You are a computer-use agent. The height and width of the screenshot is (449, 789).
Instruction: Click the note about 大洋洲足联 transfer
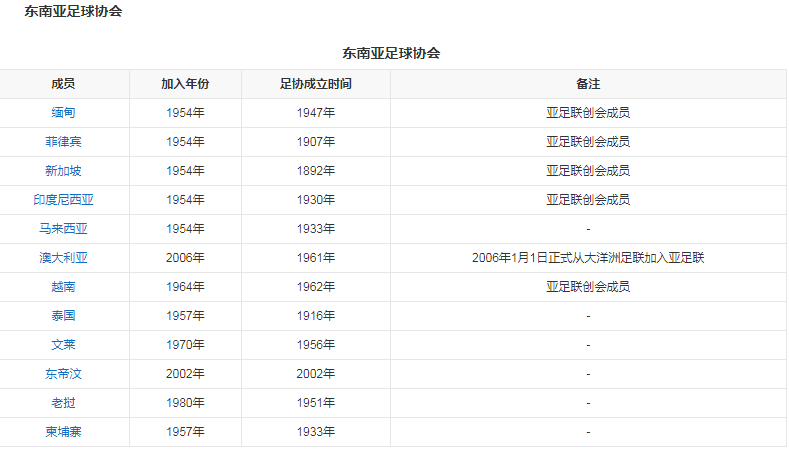(x=588, y=258)
